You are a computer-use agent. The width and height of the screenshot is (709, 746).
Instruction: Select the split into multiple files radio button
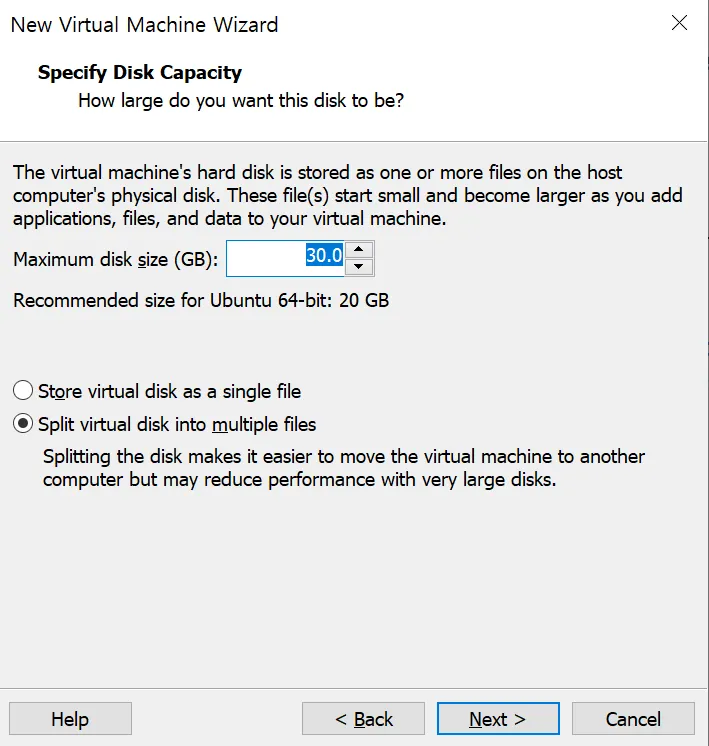click(22, 424)
